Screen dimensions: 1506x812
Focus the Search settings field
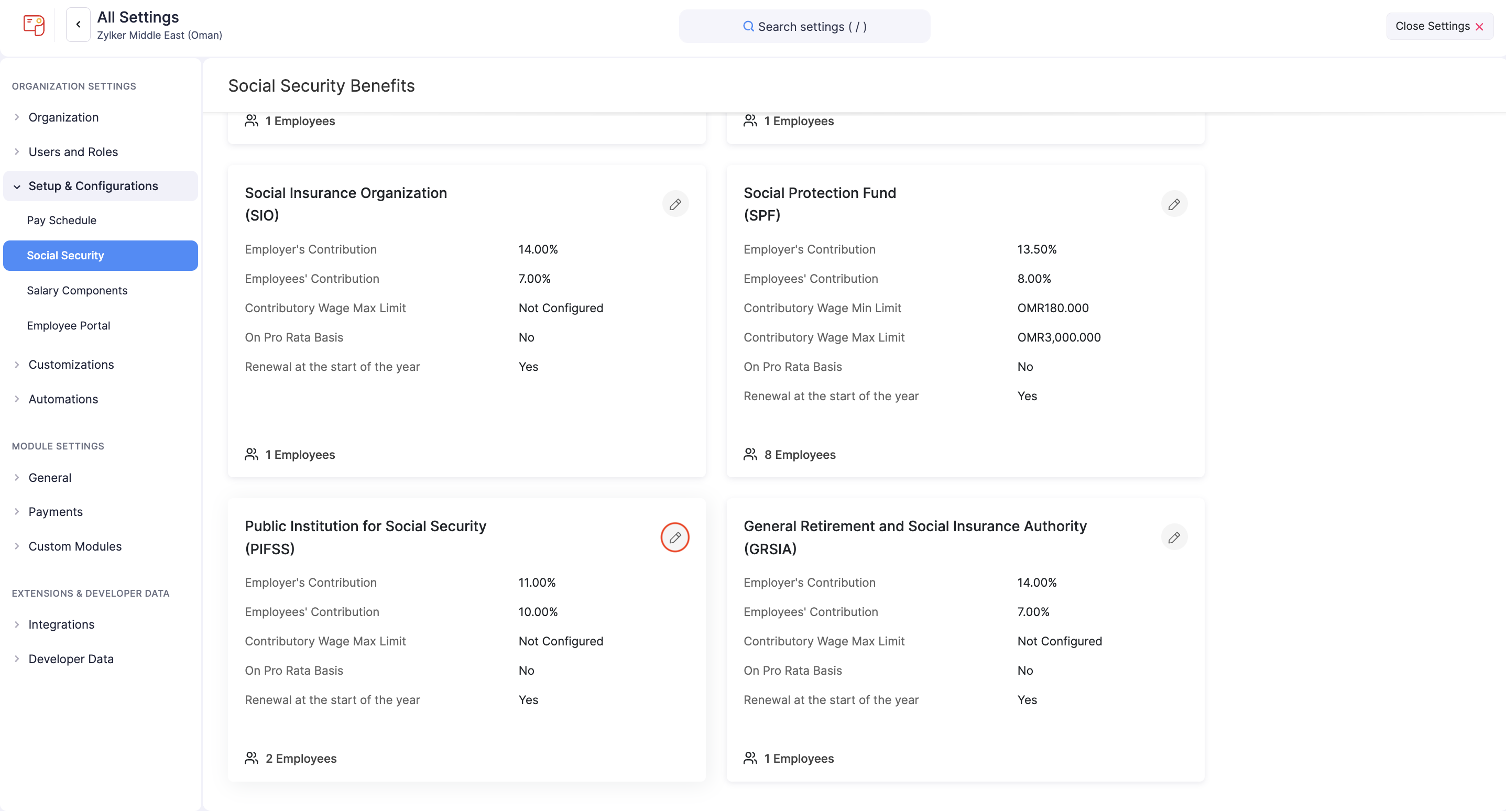[812, 26]
